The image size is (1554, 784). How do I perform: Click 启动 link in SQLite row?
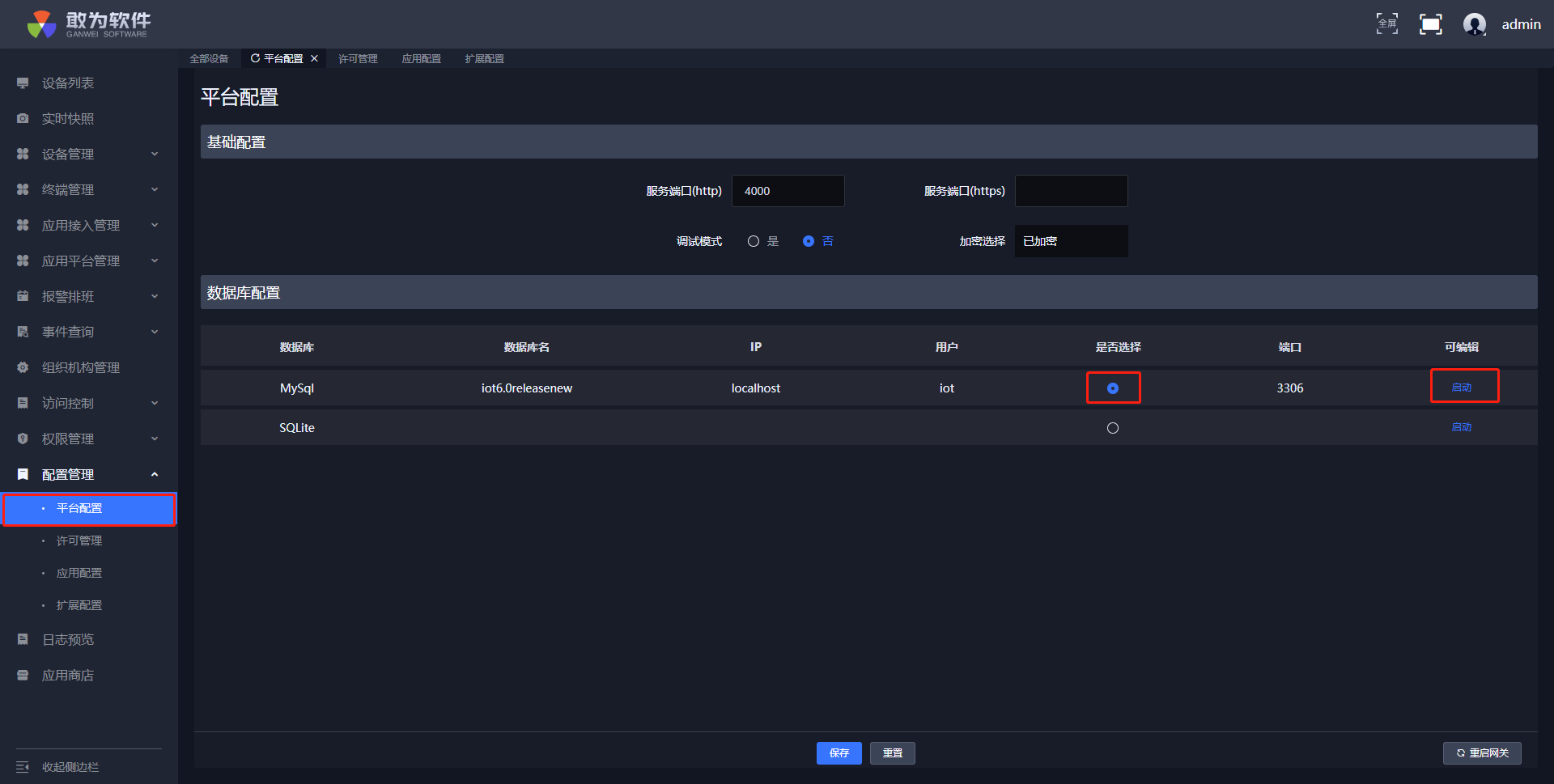pyautogui.click(x=1462, y=427)
